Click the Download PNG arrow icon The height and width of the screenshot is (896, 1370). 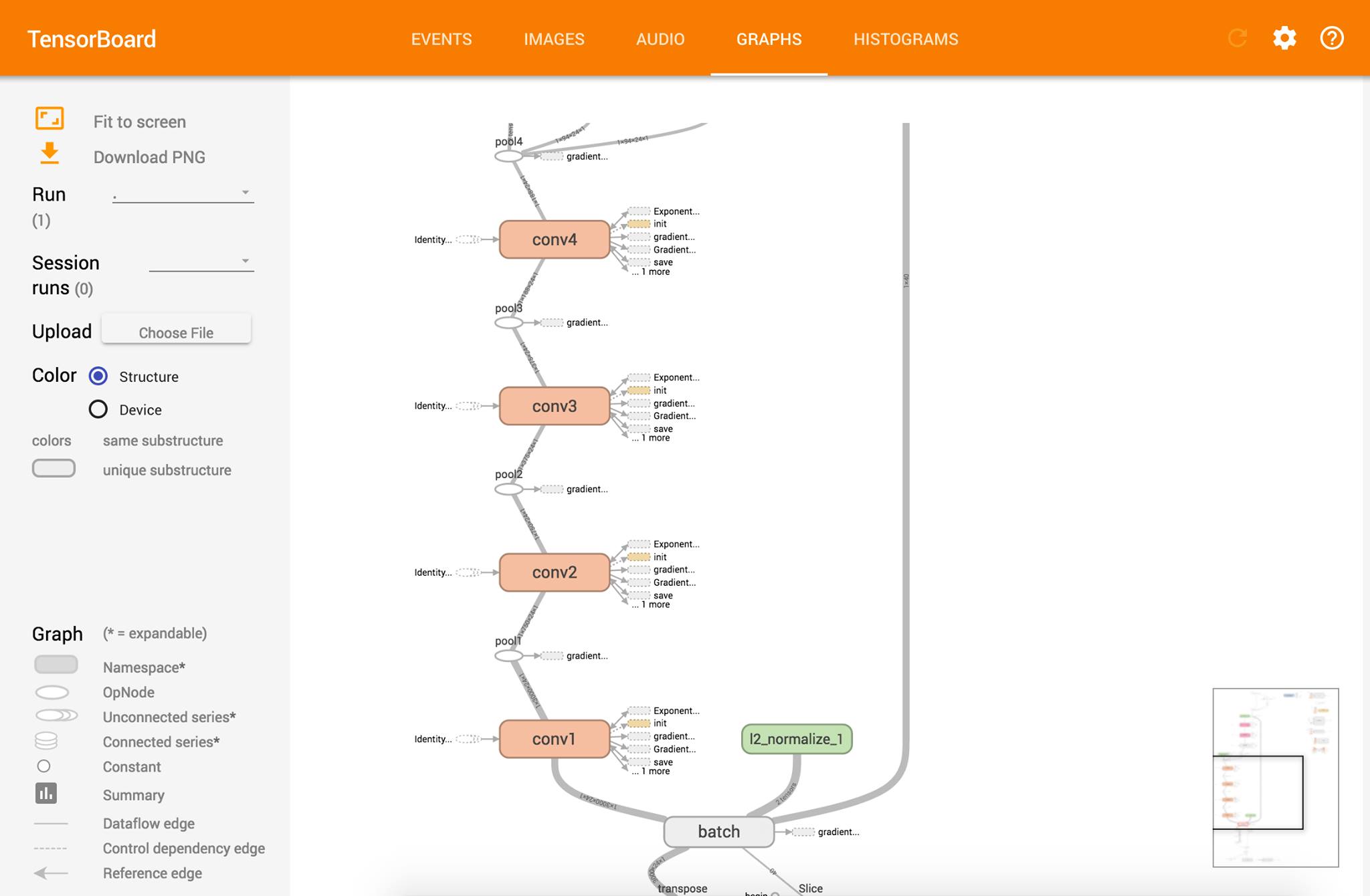pos(50,153)
